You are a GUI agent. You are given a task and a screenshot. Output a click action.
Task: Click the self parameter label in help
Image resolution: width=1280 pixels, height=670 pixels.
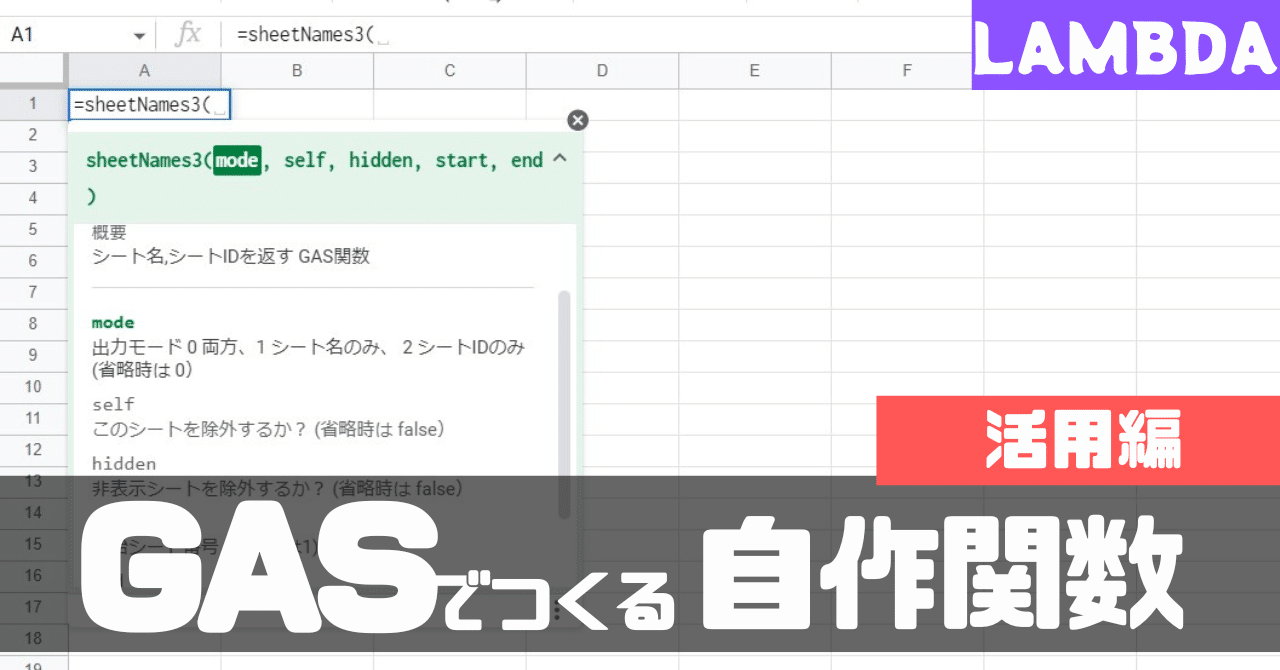tap(113, 404)
